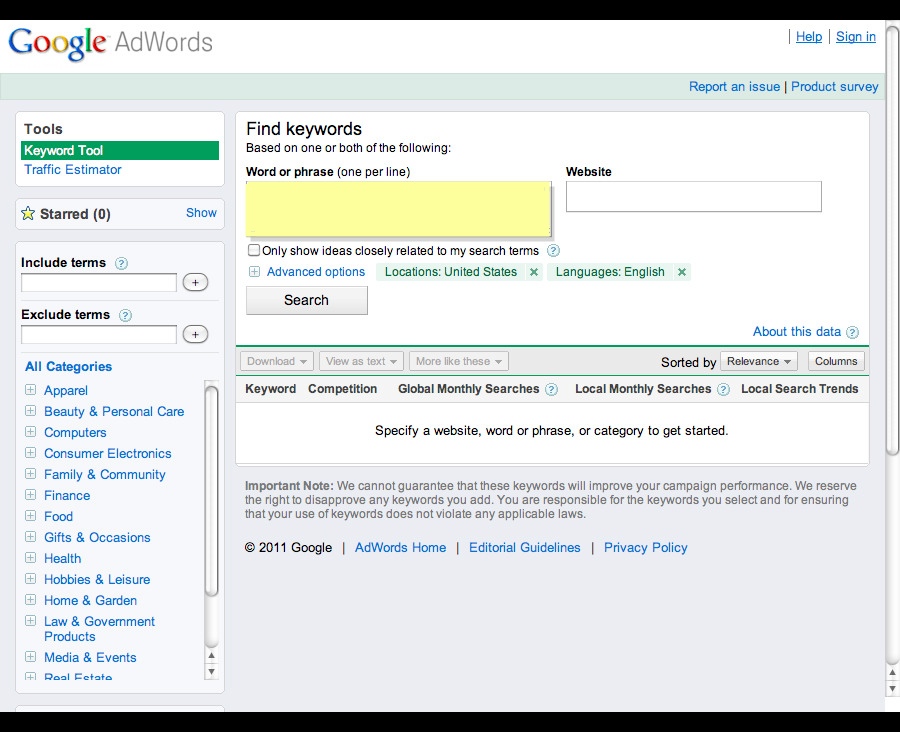The width and height of the screenshot is (900, 732).
Task: Go to AdWords Home
Action: pos(400,548)
